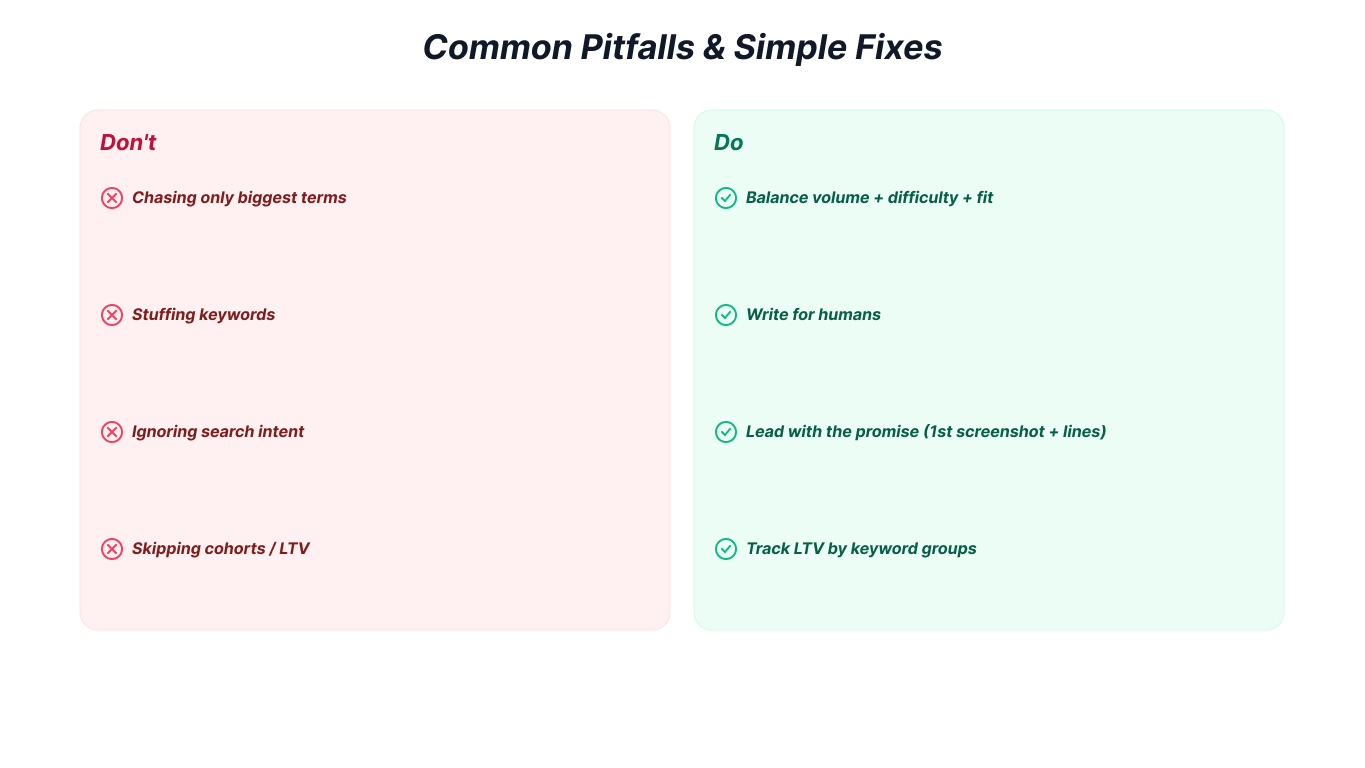Click the Skipping cohorts / LTV text

(x=220, y=549)
